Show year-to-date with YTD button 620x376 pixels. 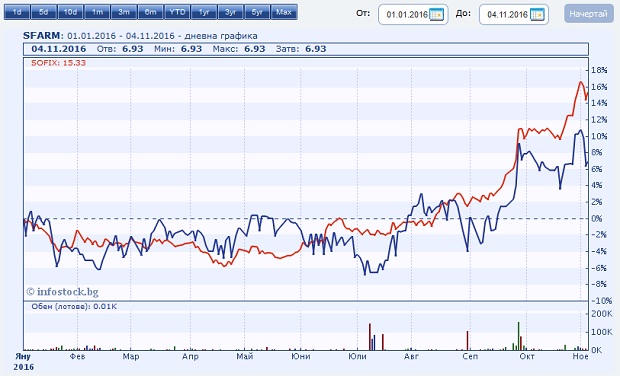(x=177, y=12)
